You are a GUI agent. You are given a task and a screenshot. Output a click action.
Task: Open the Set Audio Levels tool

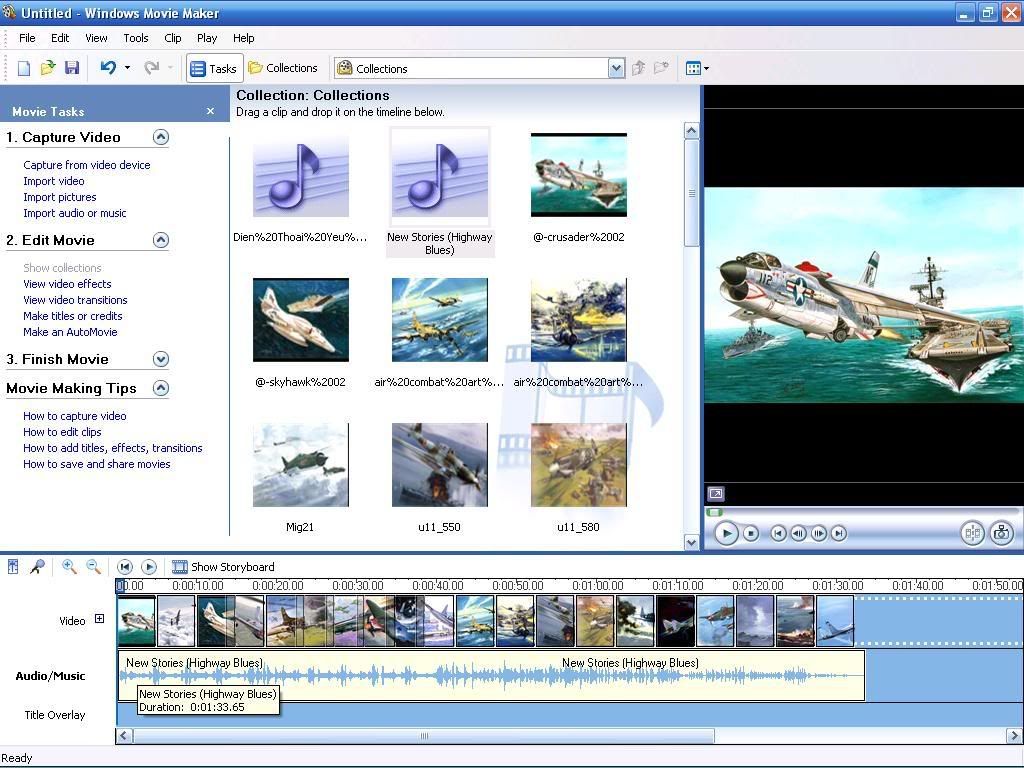[13, 567]
